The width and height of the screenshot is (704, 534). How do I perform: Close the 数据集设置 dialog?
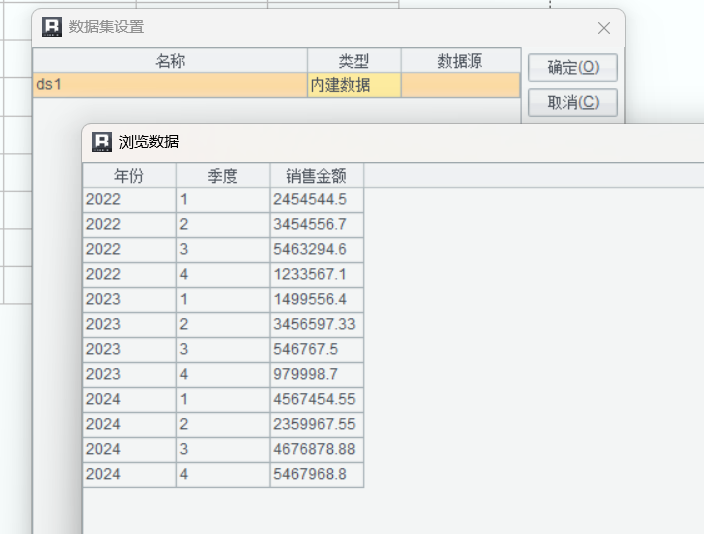[x=603, y=28]
